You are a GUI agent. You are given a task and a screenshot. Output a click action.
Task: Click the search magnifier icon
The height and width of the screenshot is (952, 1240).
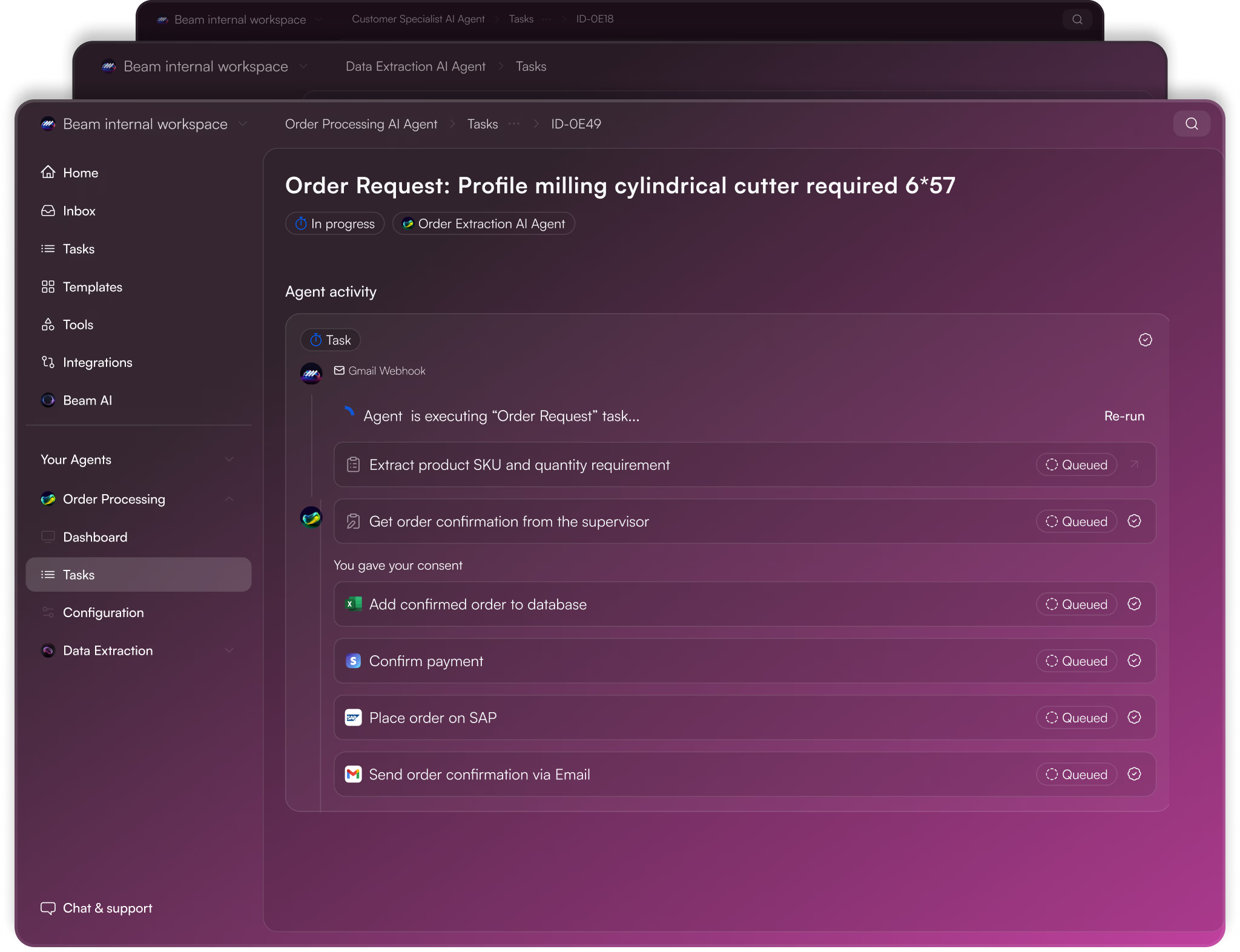click(x=1191, y=124)
